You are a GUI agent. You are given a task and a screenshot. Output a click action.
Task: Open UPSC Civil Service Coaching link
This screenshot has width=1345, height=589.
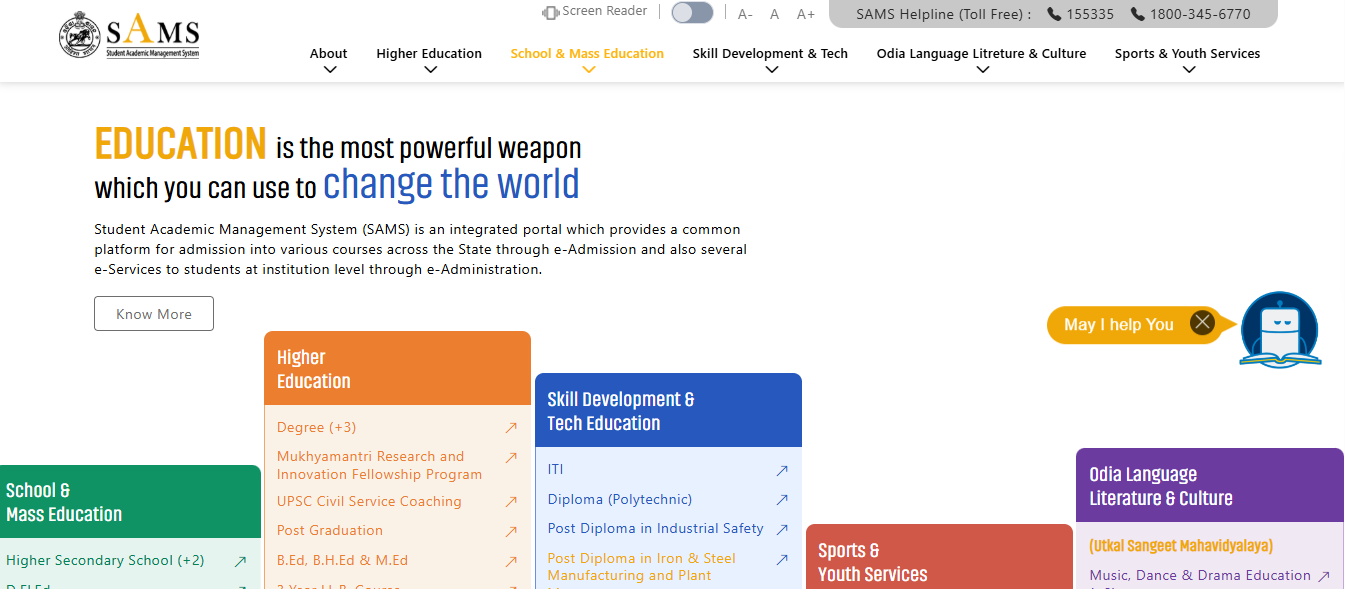tap(369, 502)
